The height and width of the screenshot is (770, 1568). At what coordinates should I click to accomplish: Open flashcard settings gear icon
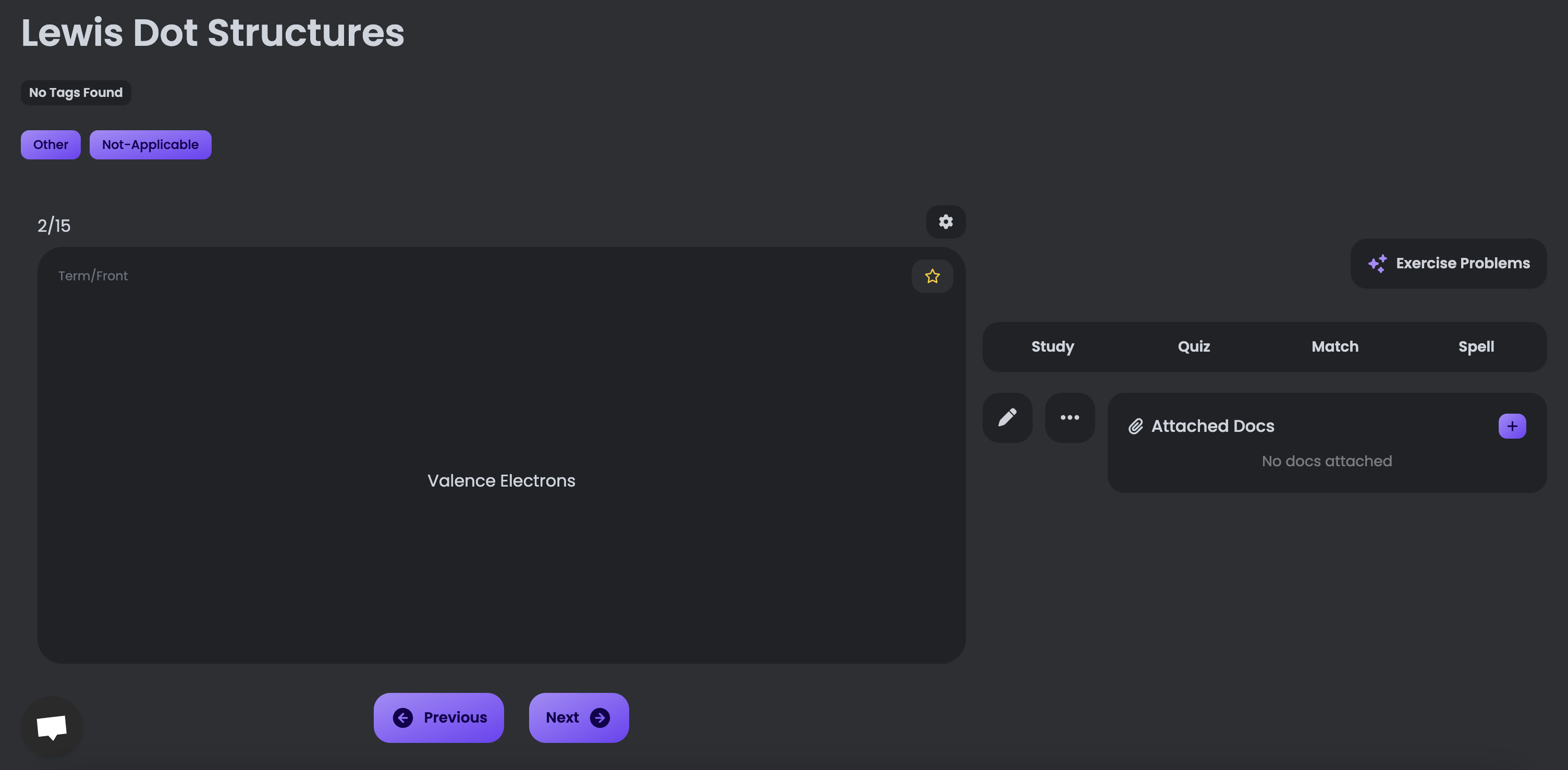[x=945, y=222]
